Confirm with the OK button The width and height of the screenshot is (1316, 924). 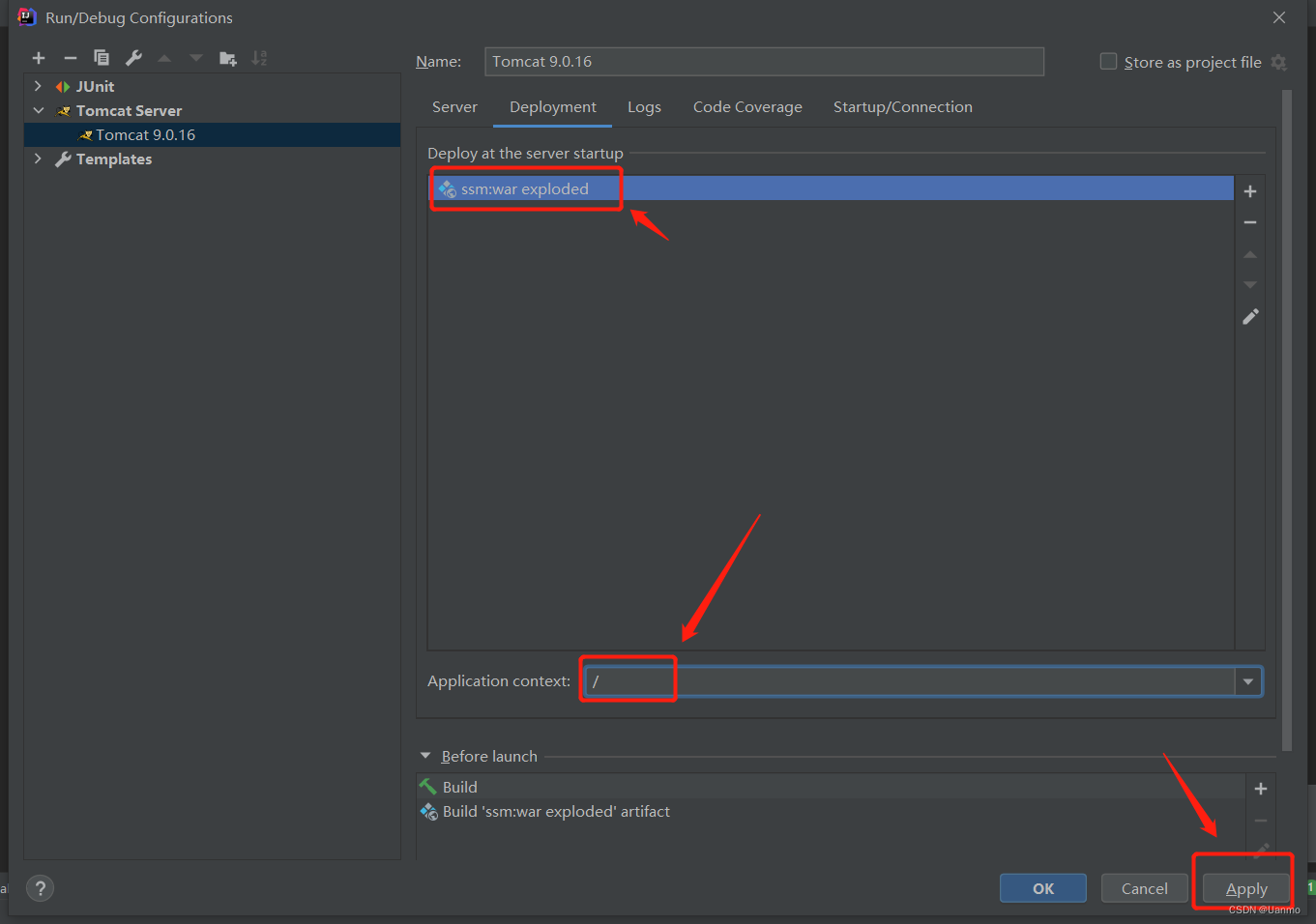pyautogui.click(x=1043, y=888)
